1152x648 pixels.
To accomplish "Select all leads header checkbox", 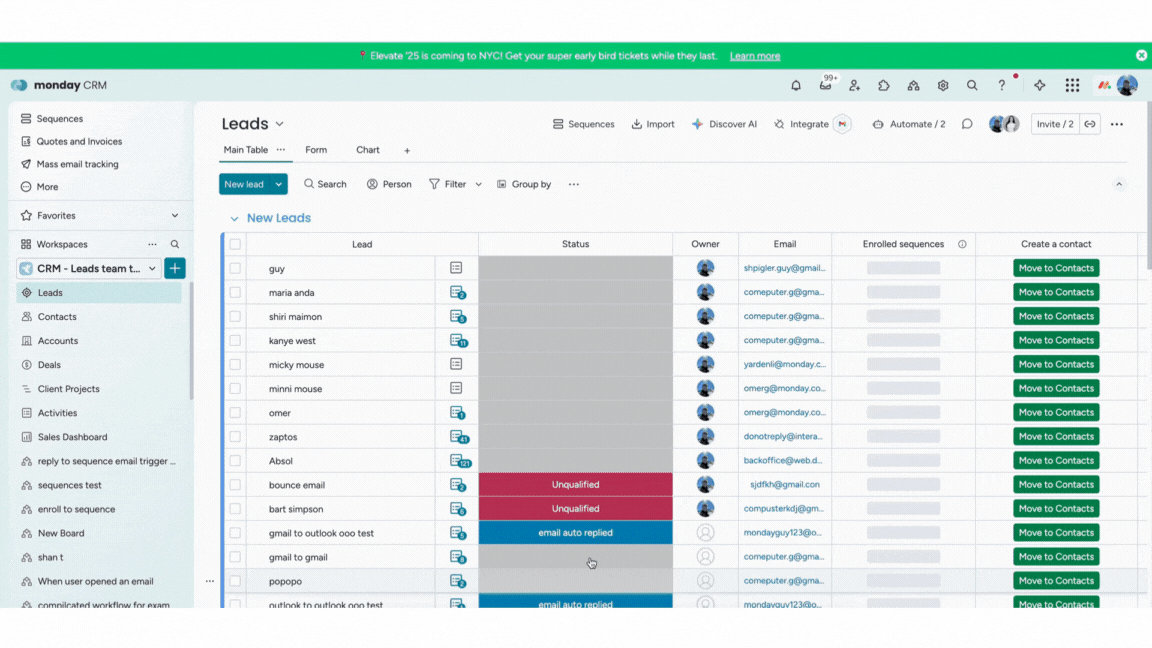I will tap(235, 244).
